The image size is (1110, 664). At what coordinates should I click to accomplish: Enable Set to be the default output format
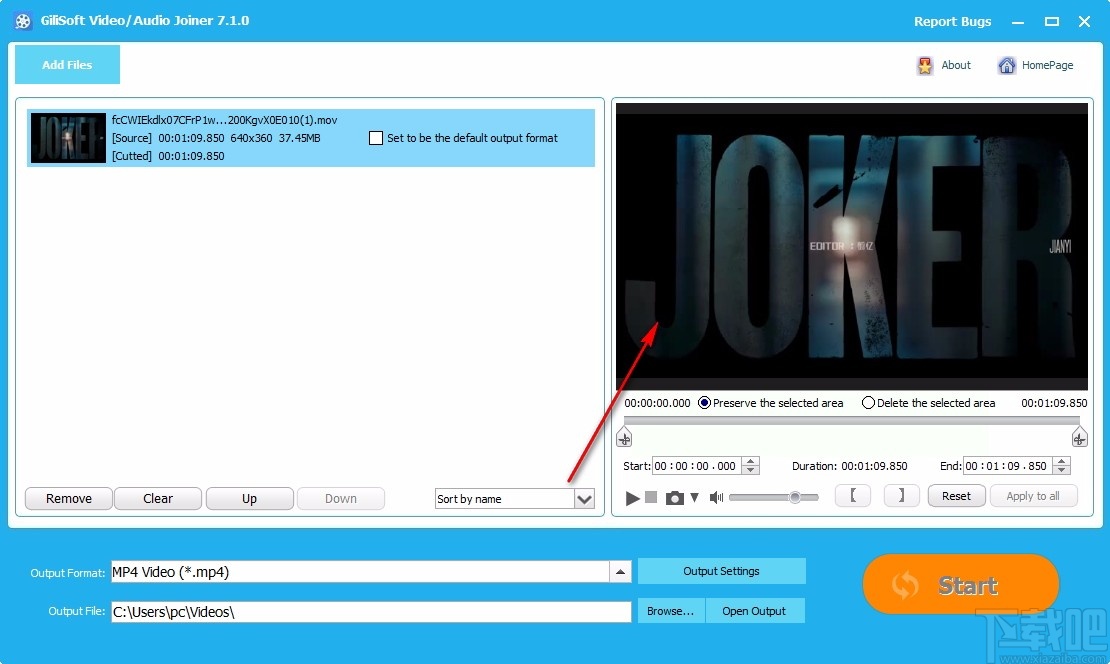[376, 138]
